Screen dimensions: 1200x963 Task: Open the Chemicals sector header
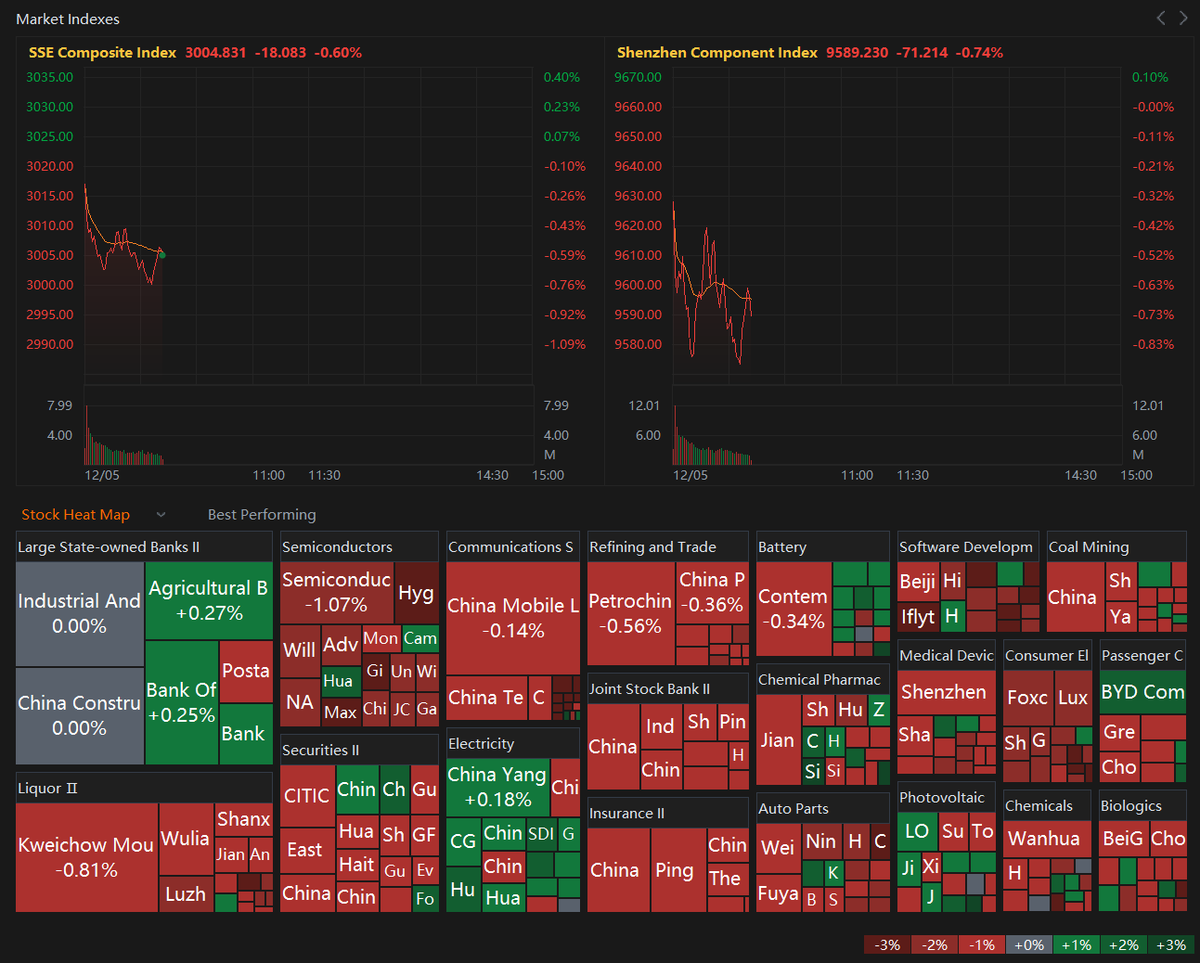point(1047,806)
